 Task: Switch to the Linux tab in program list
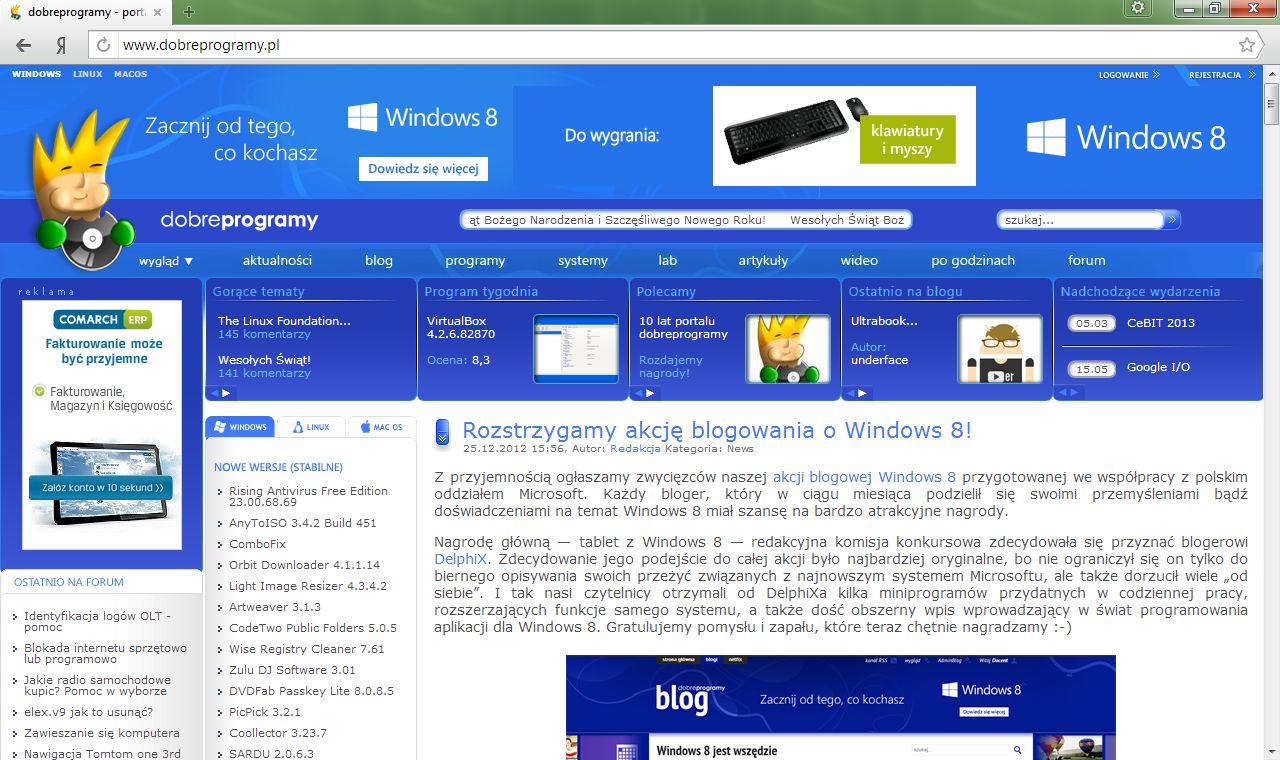point(311,427)
